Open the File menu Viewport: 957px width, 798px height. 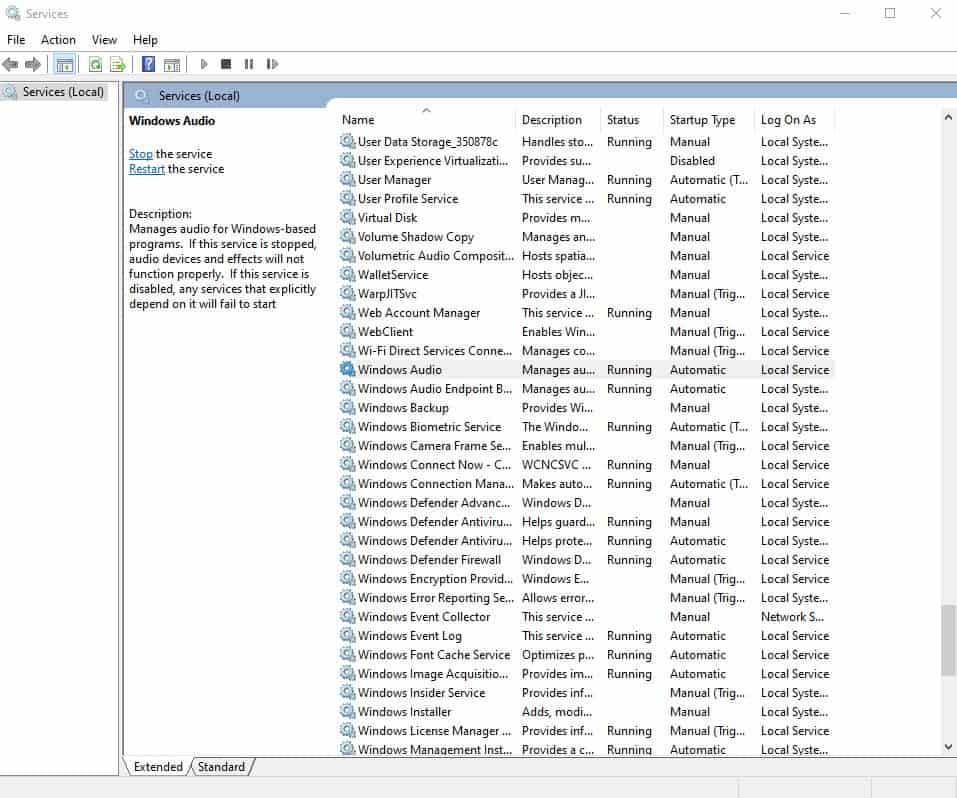pyautogui.click(x=16, y=40)
